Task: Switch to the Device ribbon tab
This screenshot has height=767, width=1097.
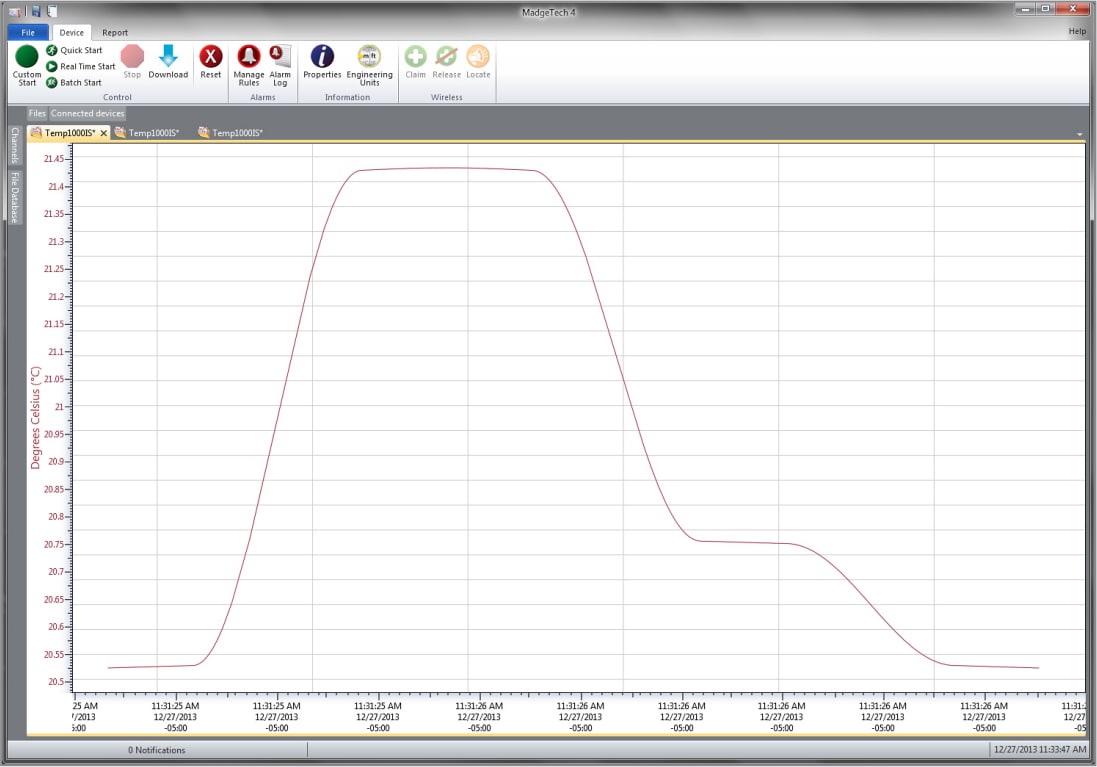Action: (x=71, y=32)
